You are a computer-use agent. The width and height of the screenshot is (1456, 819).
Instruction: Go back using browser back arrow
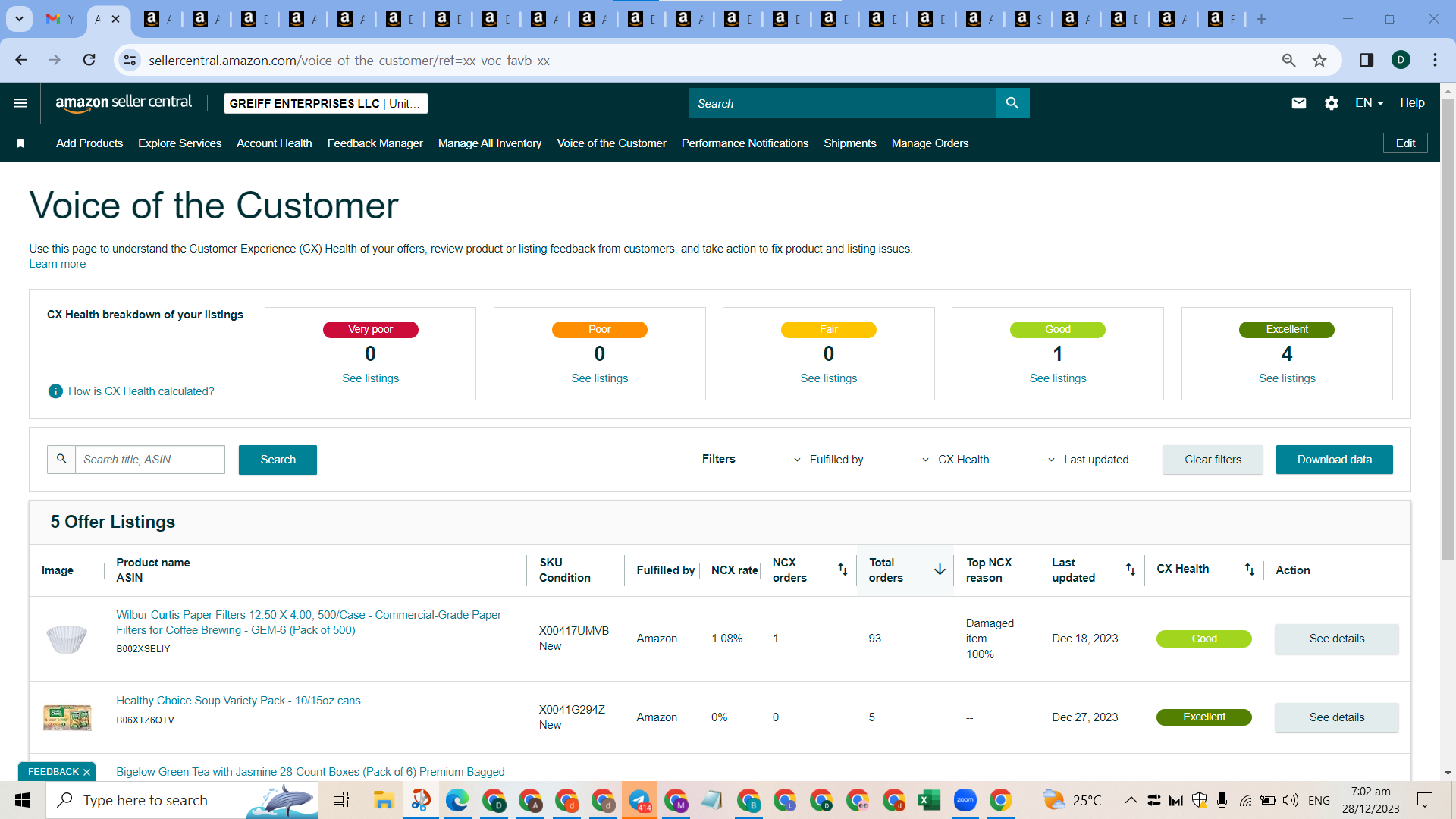point(21,60)
